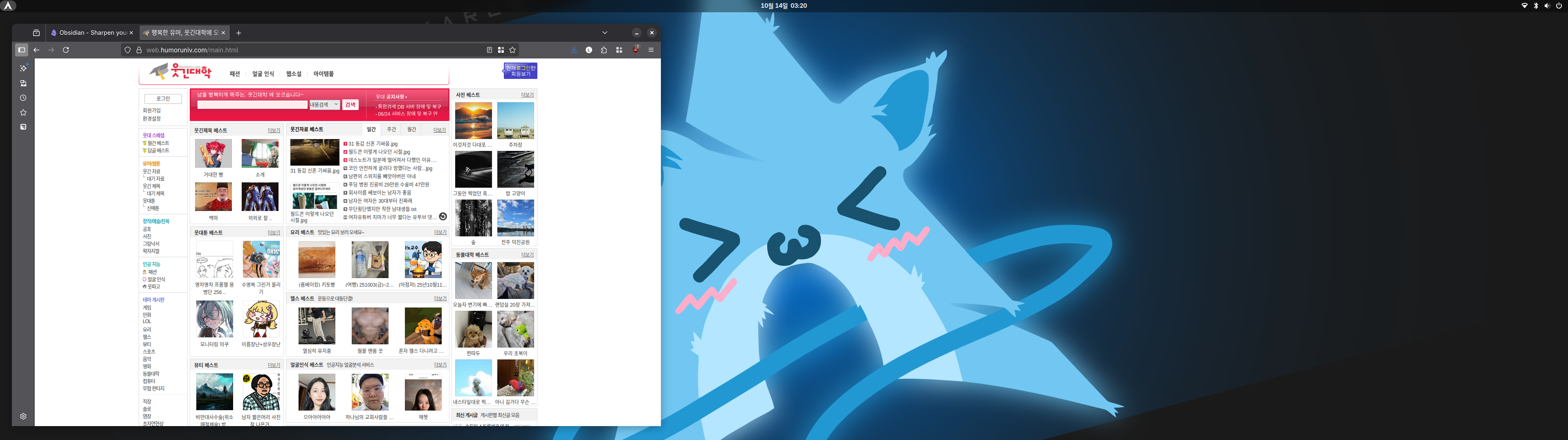Click the site search text field
Image resolution: width=1568 pixels, height=440 pixels.
point(252,105)
